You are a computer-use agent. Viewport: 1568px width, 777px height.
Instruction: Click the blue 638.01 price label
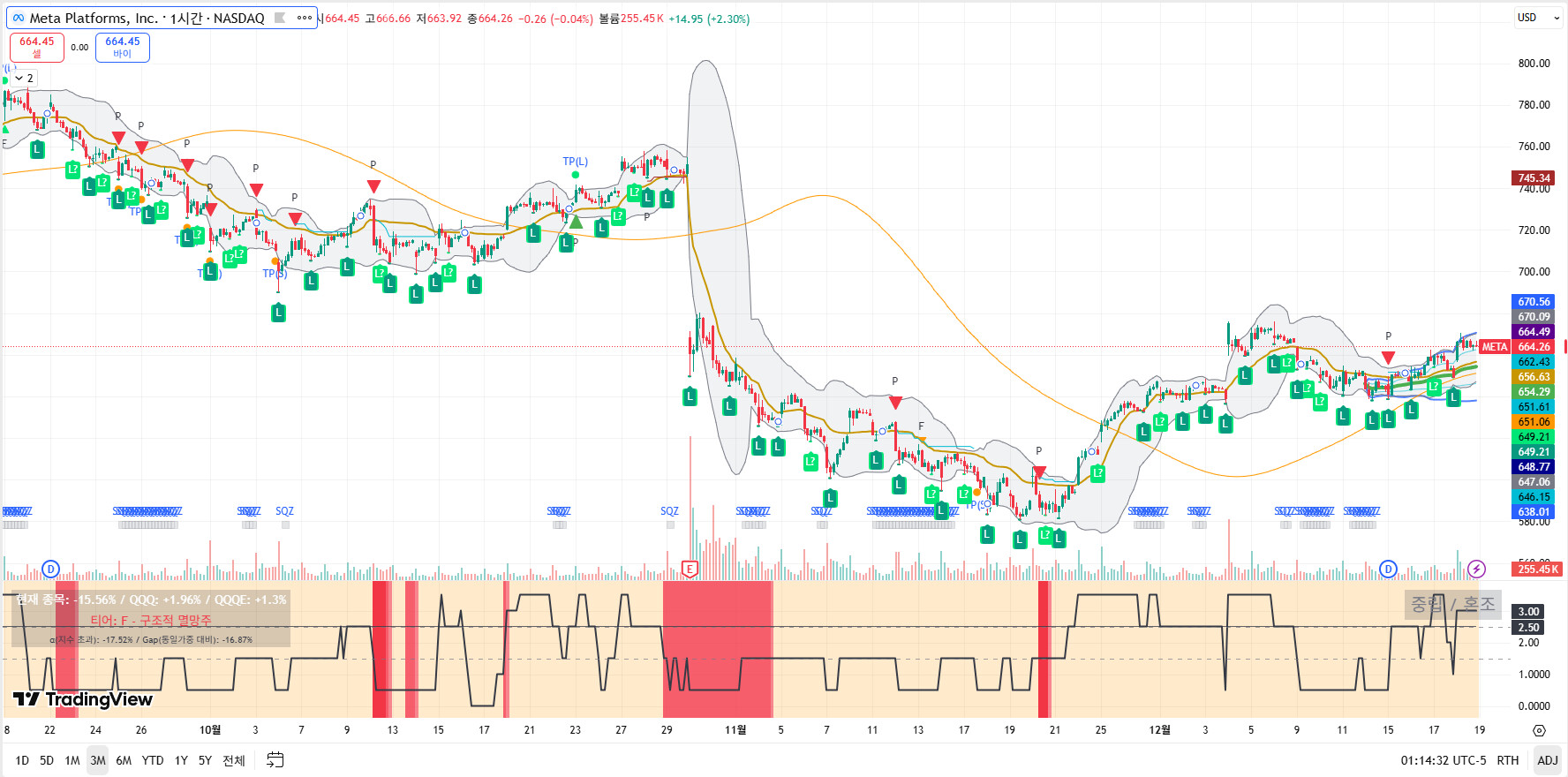click(1534, 512)
